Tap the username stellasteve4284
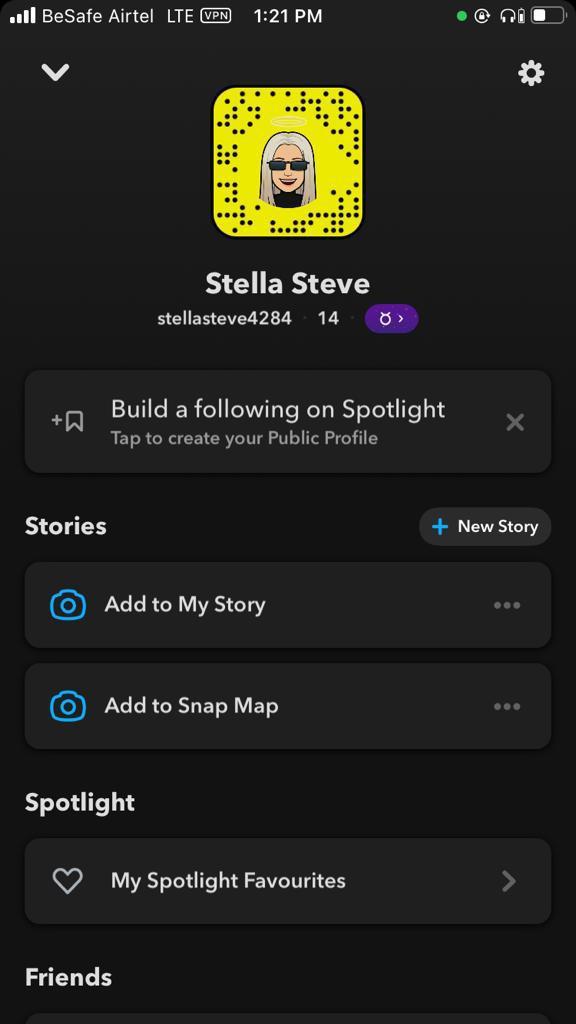 coord(225,319)
